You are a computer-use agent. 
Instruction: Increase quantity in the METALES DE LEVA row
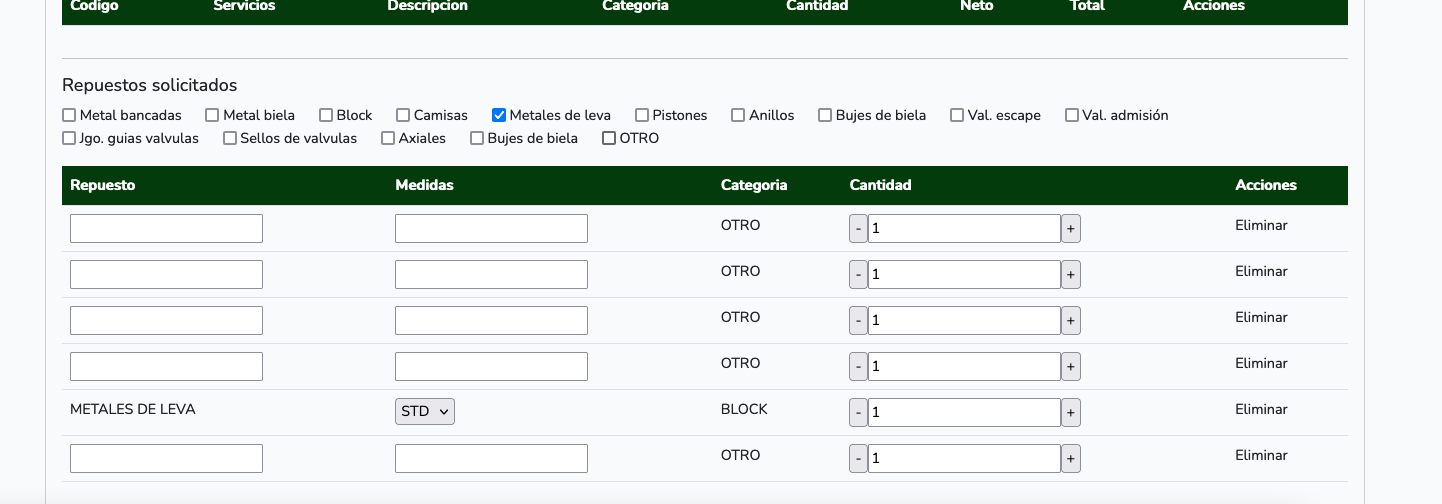pyautogui.click(x=1070, y=412)
